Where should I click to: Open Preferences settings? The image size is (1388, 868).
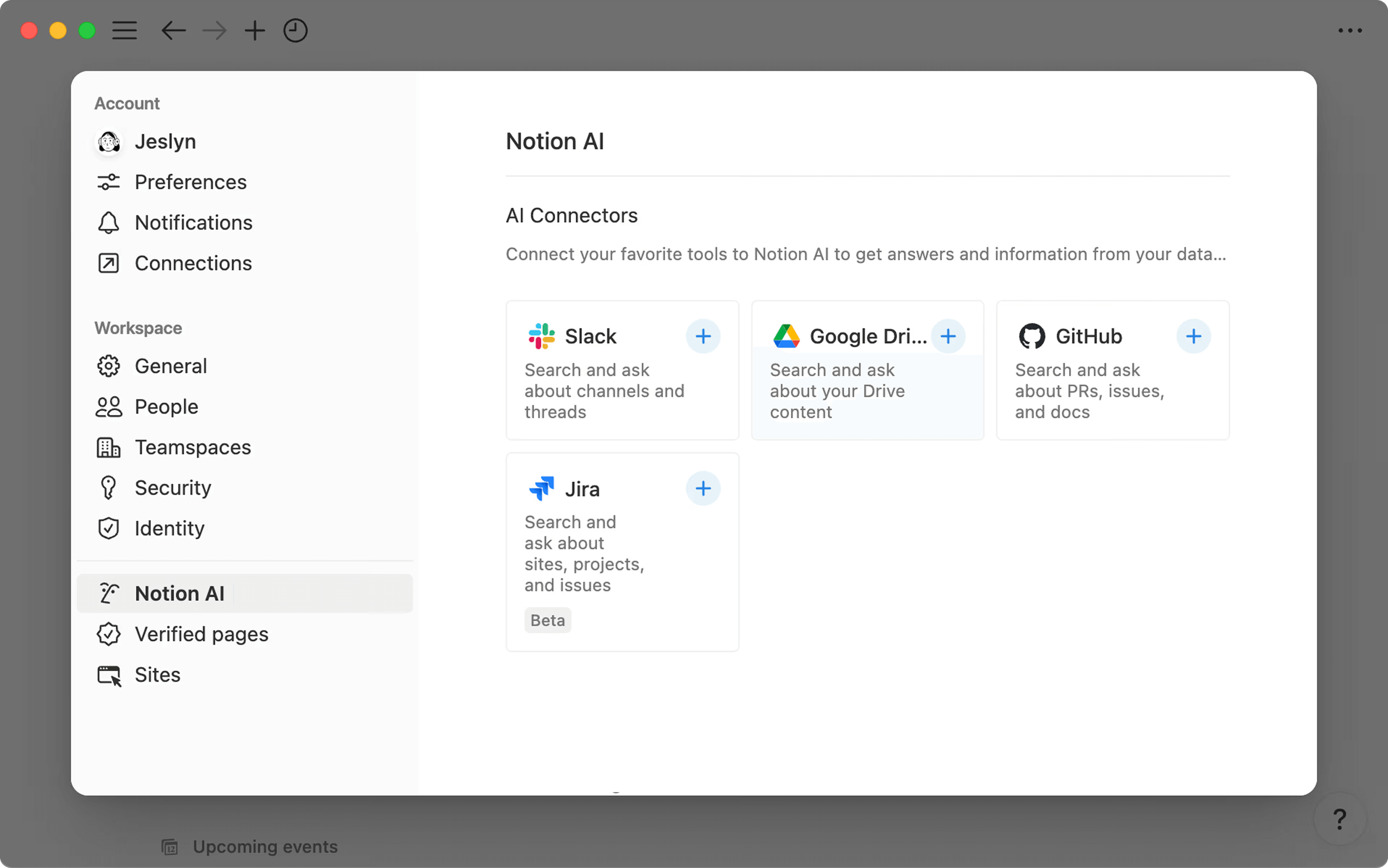tap(190, 182)
